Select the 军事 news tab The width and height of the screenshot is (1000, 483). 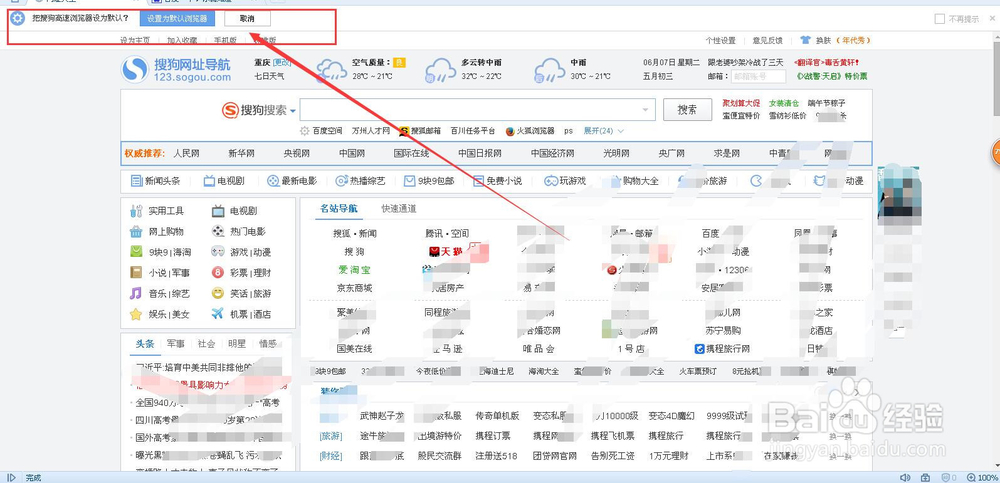(x=175, y=343)
